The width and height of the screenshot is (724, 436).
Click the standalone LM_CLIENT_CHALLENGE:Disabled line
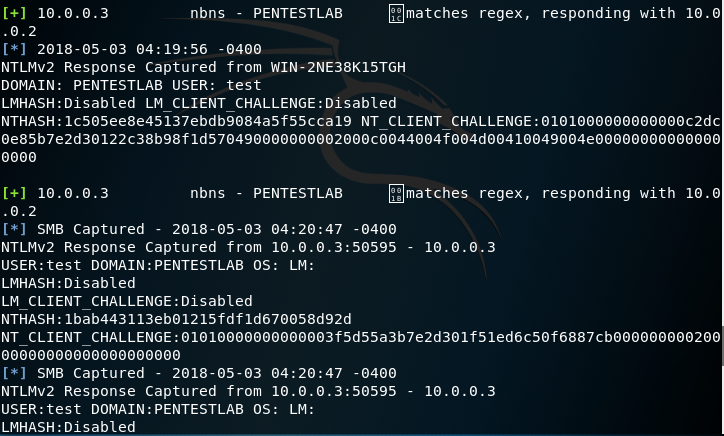(x=126, y=302)
